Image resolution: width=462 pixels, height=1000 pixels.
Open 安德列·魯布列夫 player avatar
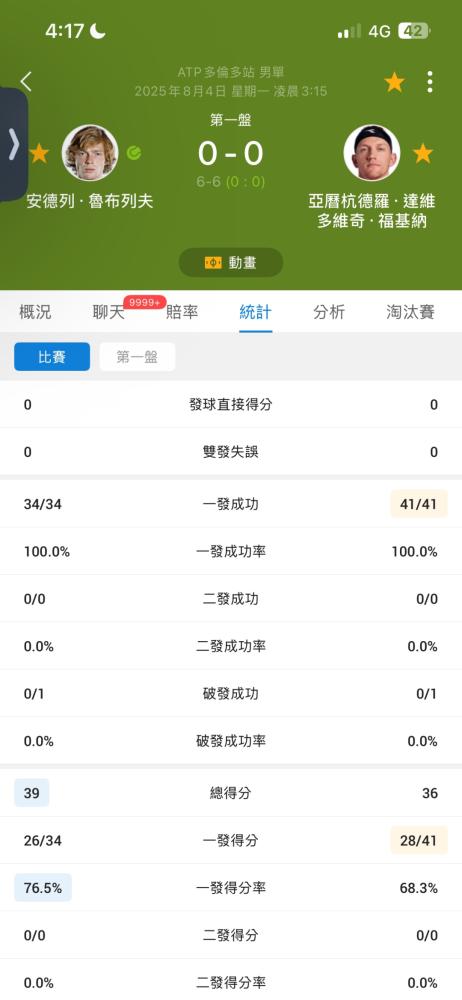click(x=90, y=152)
